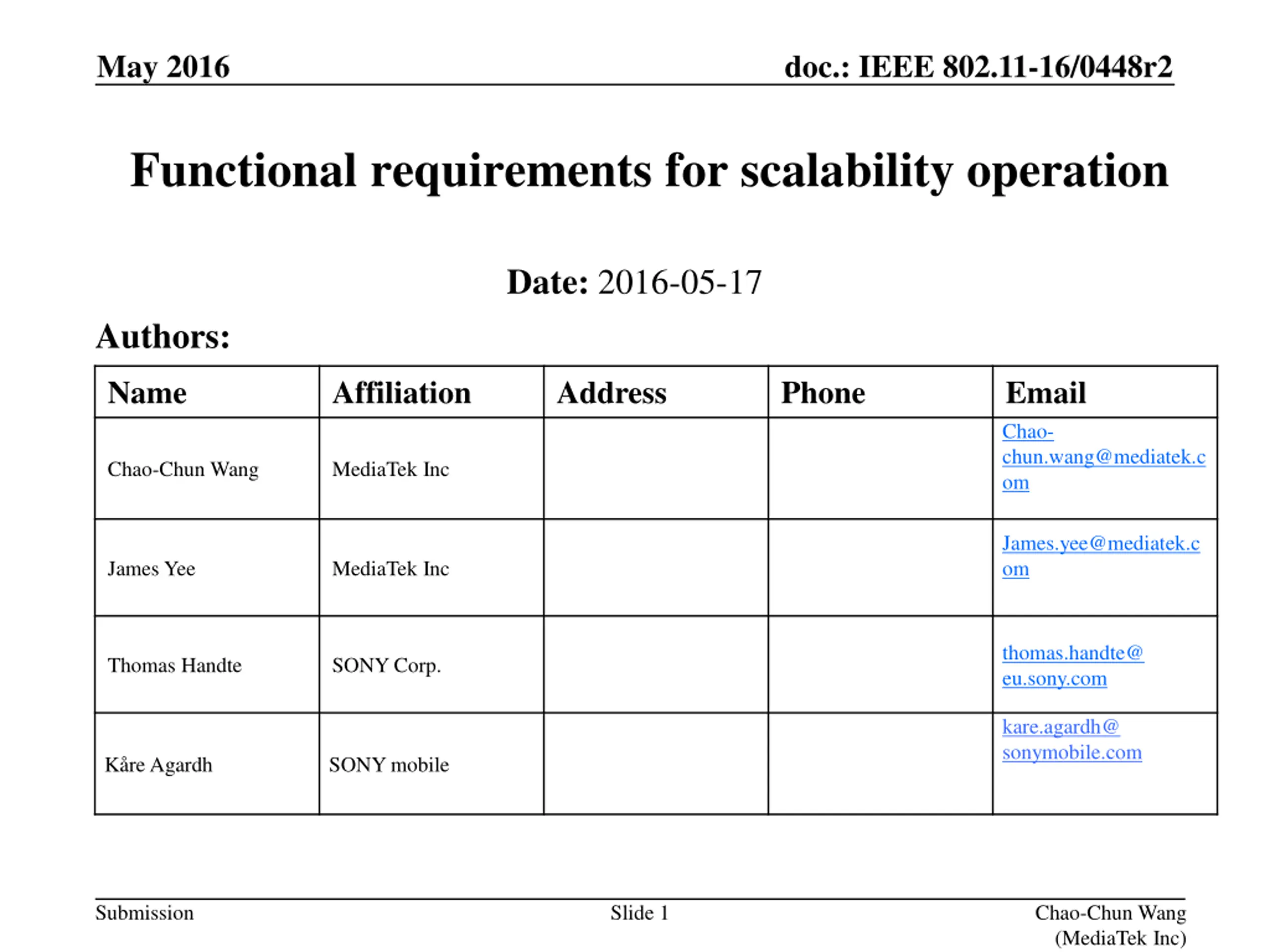1270x952 pixels.
Task: Open the Chao-chun.wang@mediatek.com email link
Action: click(1103, 457)
